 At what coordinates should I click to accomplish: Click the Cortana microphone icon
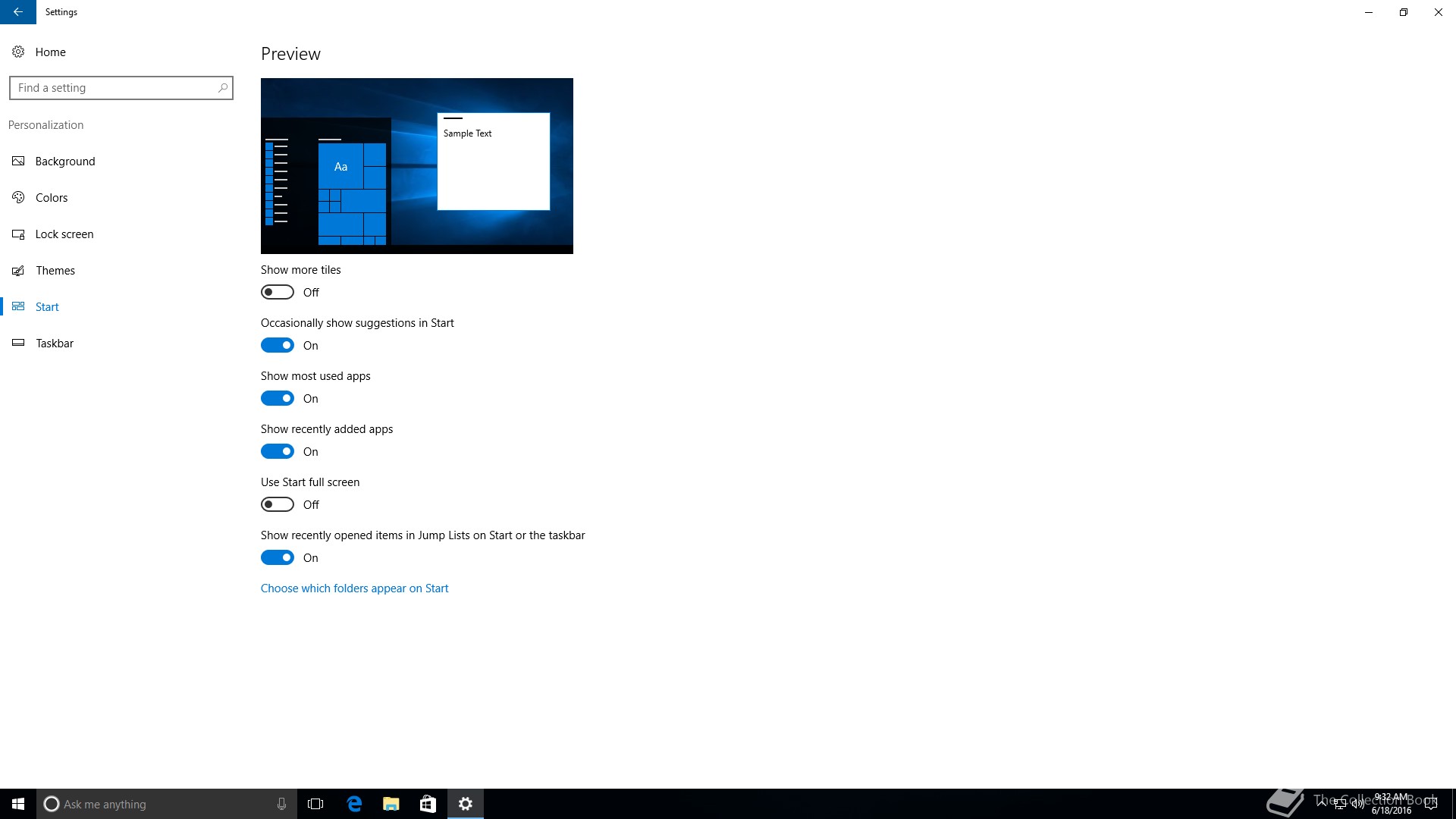point(281,804)
